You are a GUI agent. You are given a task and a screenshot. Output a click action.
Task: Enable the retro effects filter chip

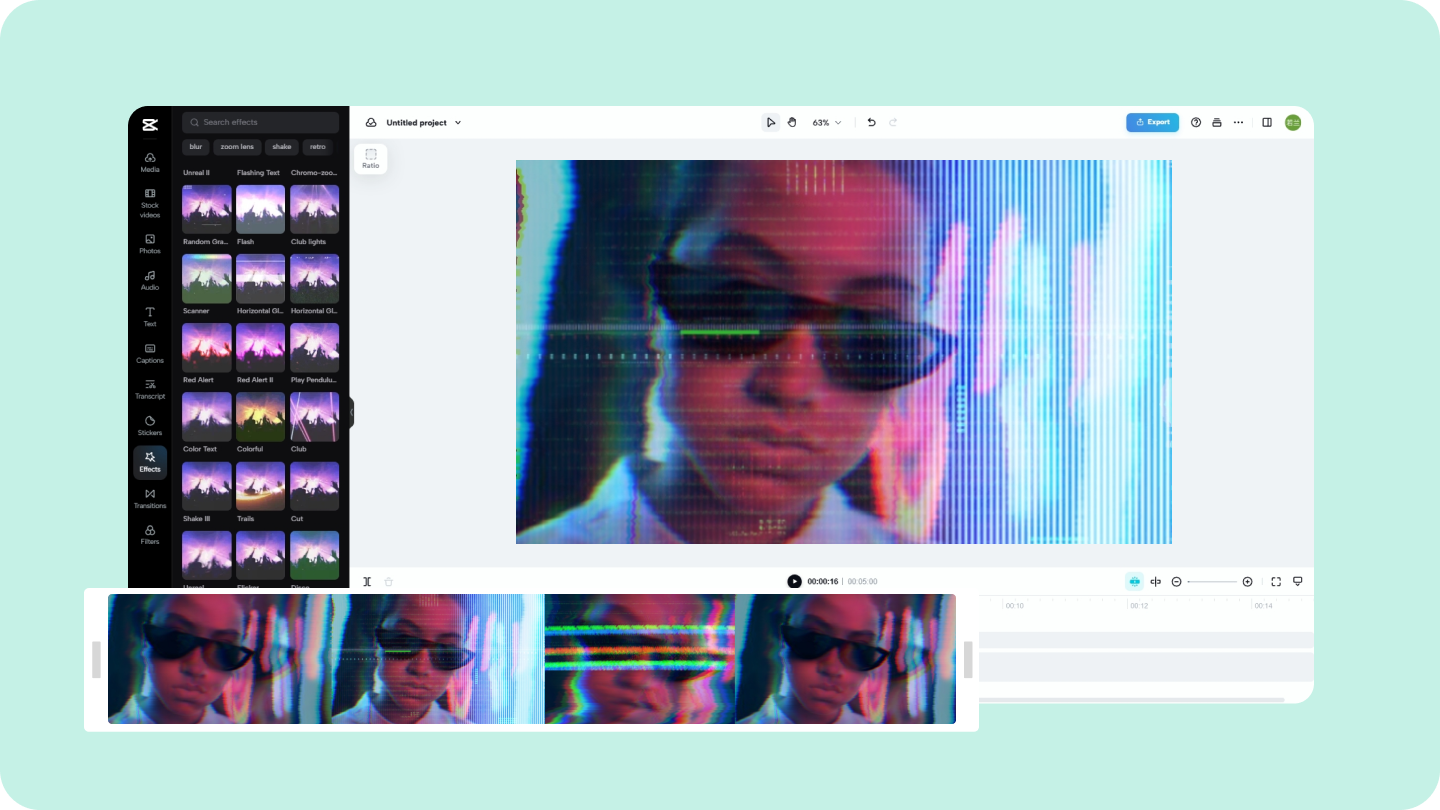pos(317,147)
